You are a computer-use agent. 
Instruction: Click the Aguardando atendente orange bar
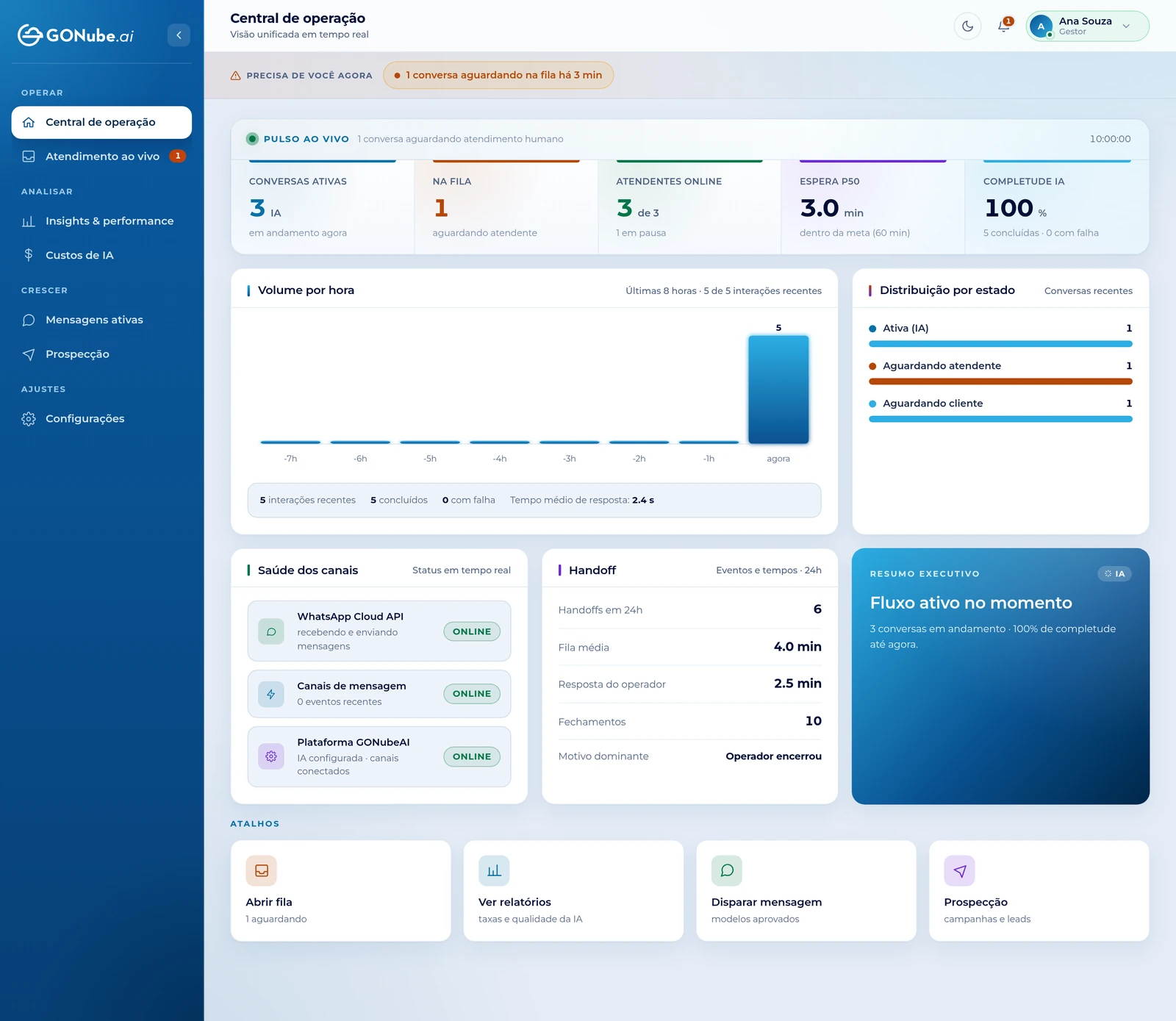[x=1000, y=381]
